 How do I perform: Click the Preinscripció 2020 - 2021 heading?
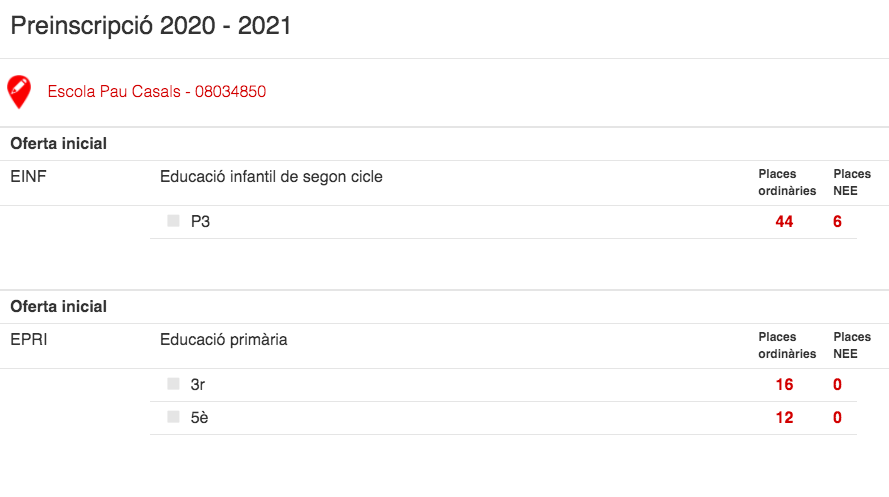(151, 26)
